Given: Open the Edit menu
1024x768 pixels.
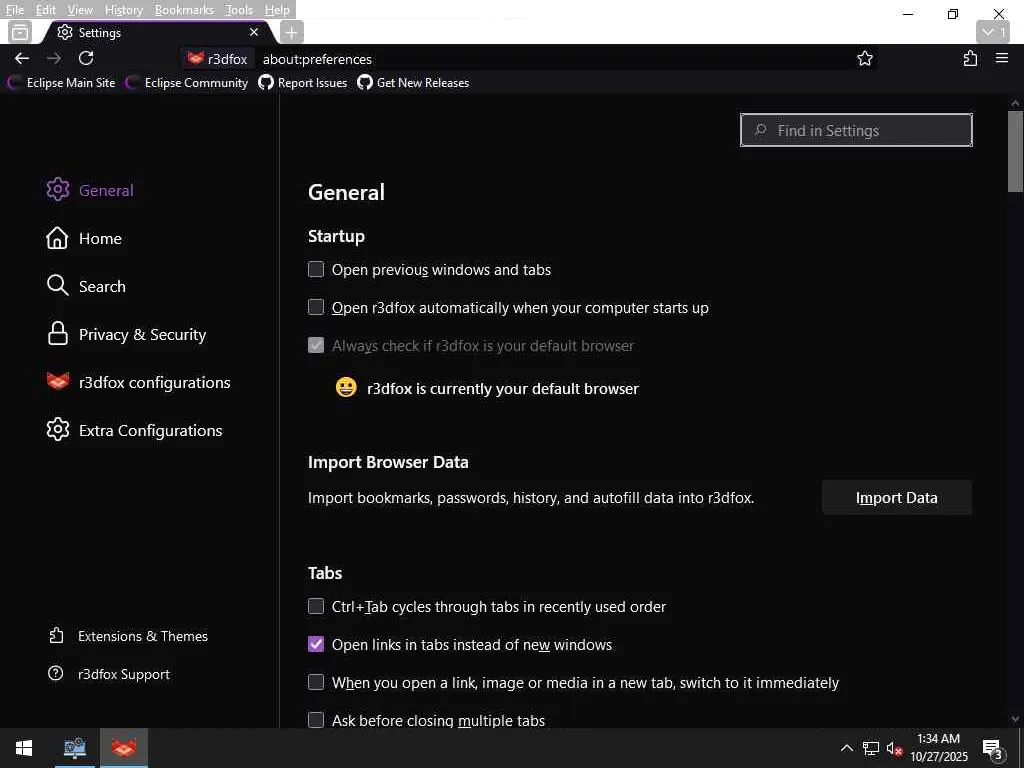Looking at the screenshot, I should tap(46, 10).
